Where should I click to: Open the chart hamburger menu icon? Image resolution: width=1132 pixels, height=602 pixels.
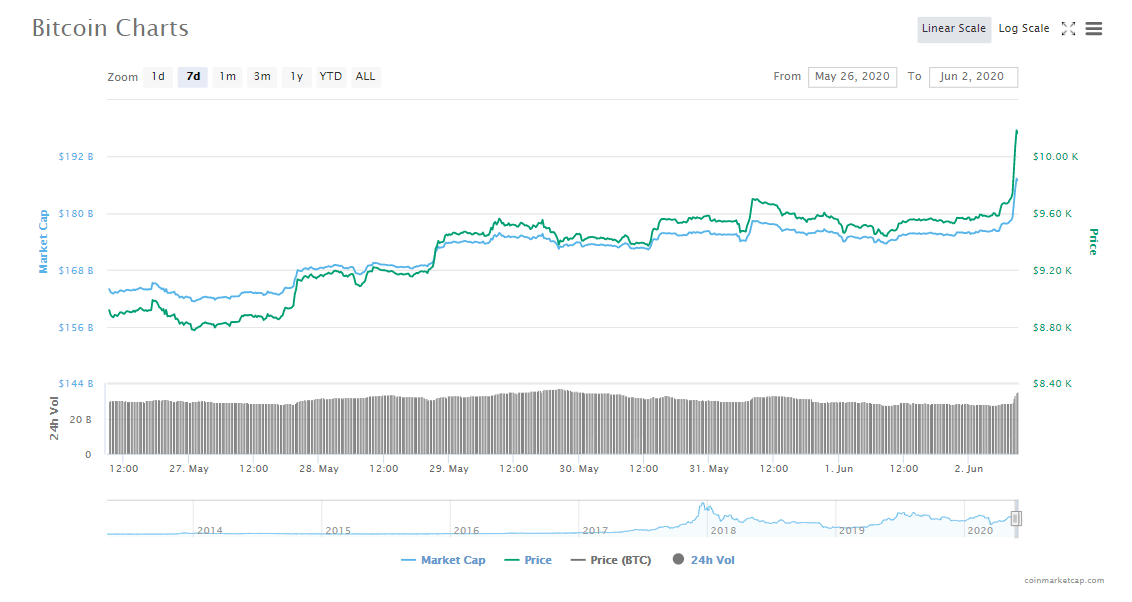click(x=1094, y=29)
